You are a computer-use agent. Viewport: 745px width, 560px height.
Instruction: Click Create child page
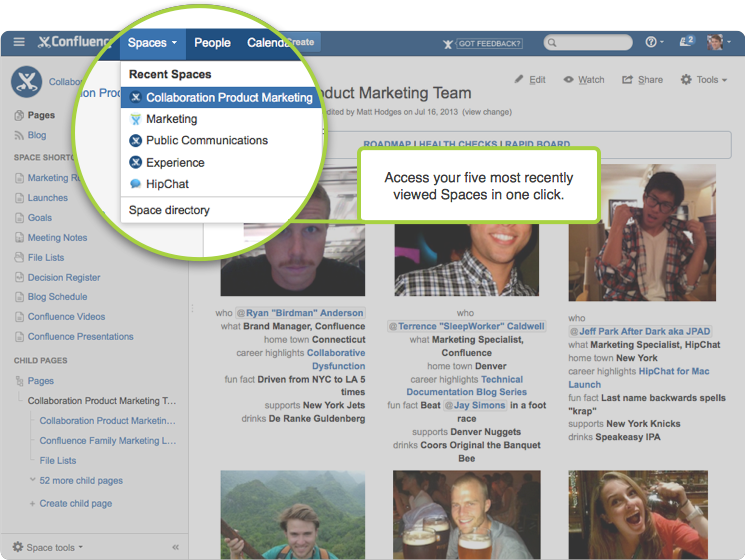76,503
